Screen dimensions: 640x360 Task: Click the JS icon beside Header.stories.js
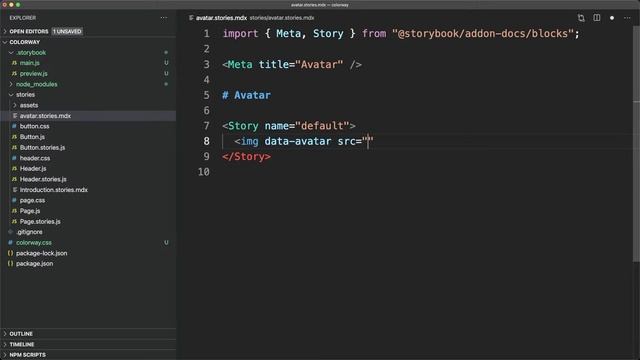tap(14, 179)
